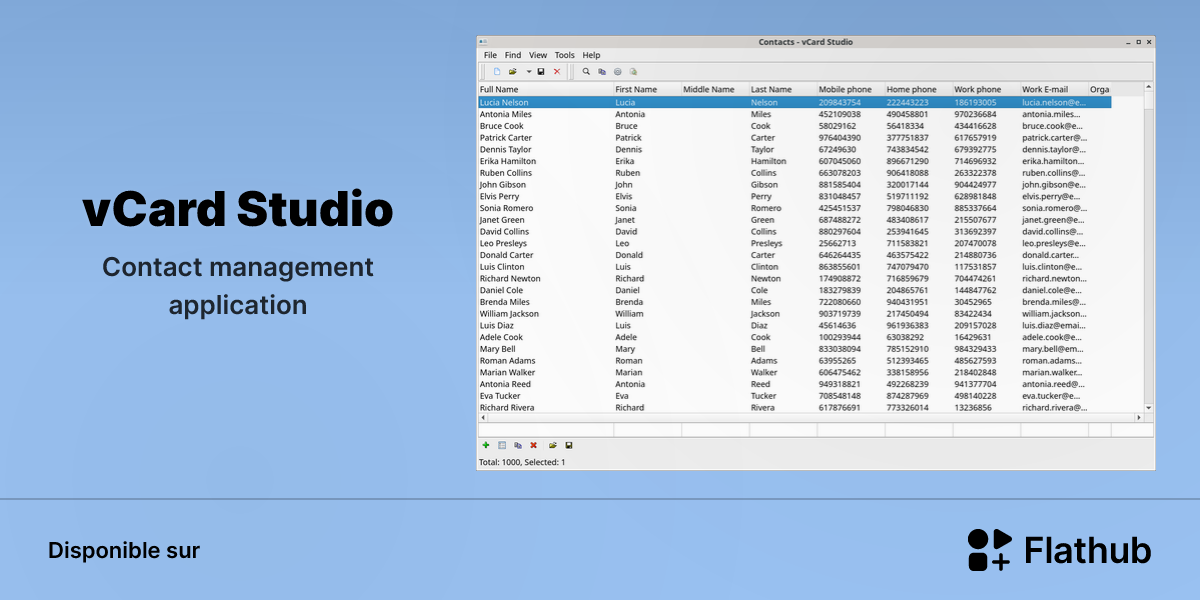Click the Work phone column header
1200x600 pixels.
click(986, 89)
